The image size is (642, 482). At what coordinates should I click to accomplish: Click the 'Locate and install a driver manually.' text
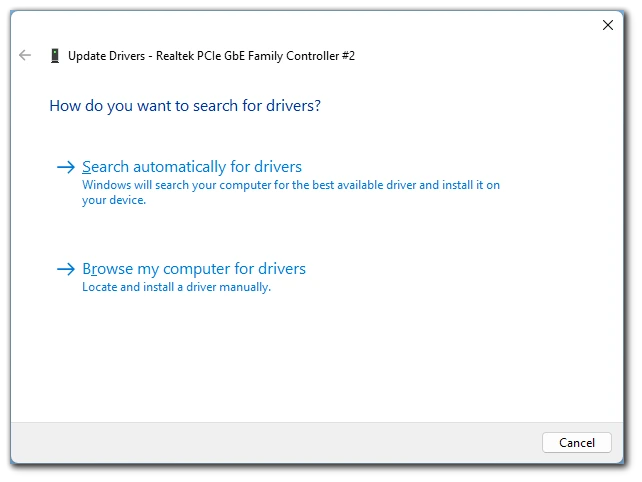coord(176,287)
